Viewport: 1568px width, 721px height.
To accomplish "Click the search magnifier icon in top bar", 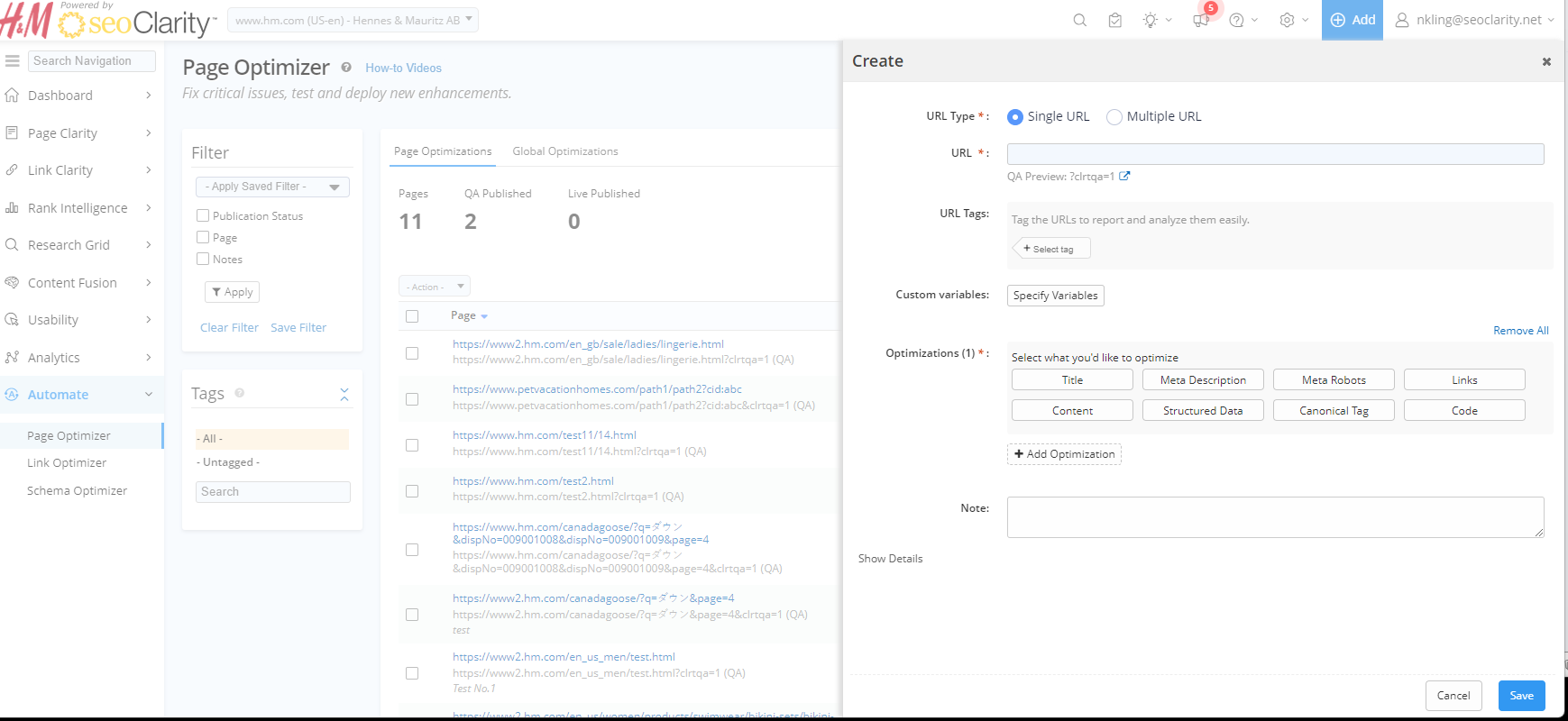I will (x=1079, y=20).
